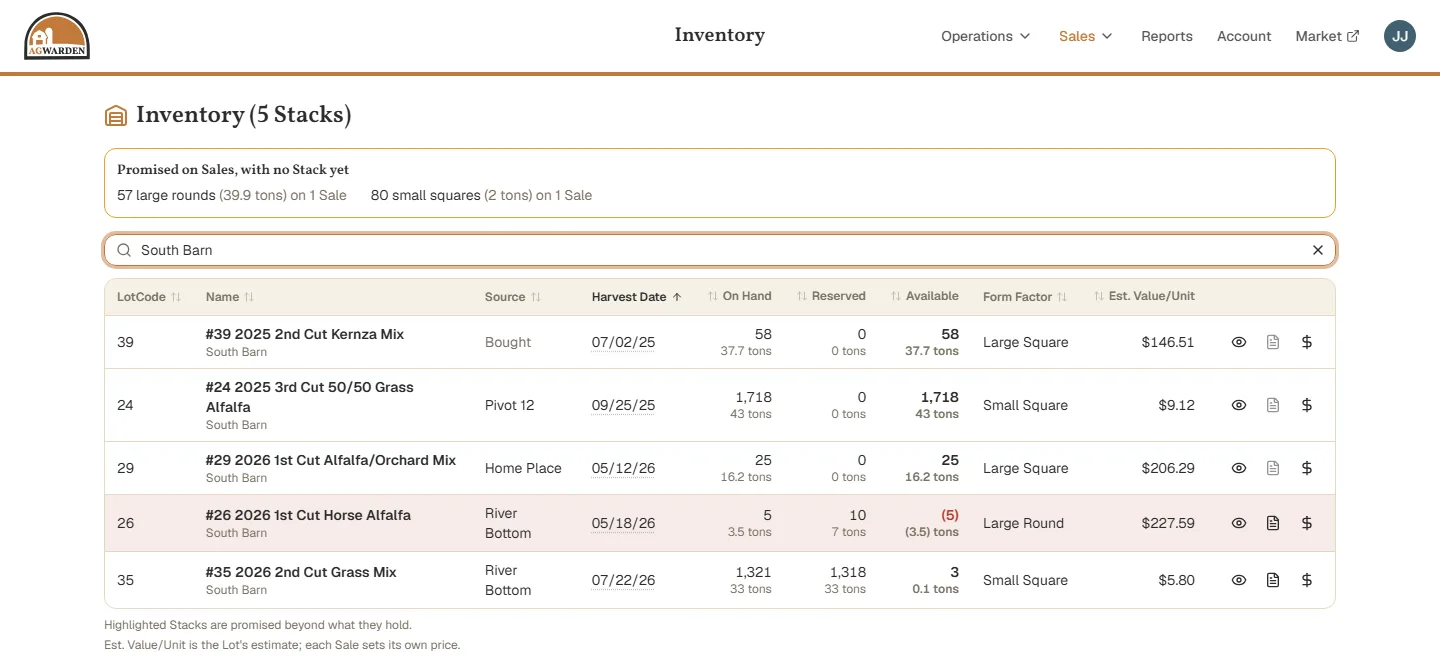Screen dimensions: 1440x660
Task: Sort table by Reserved column
Action: click(831, 296)
